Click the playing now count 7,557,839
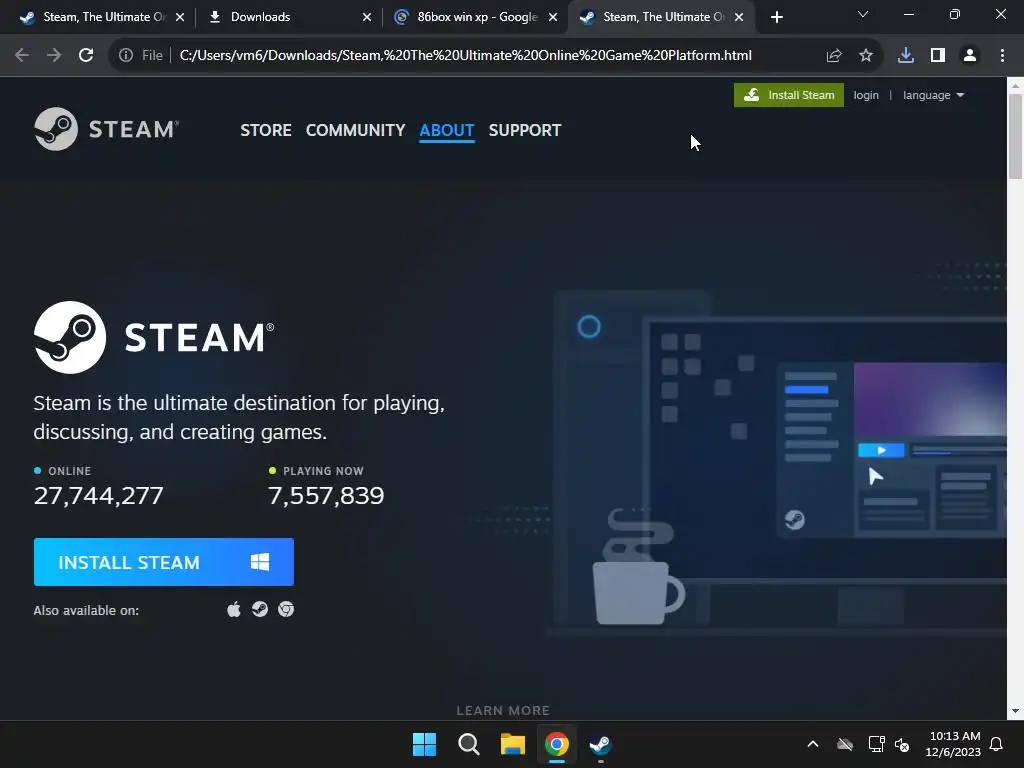The image size is (1024, 768). click(x=327, y=496)
